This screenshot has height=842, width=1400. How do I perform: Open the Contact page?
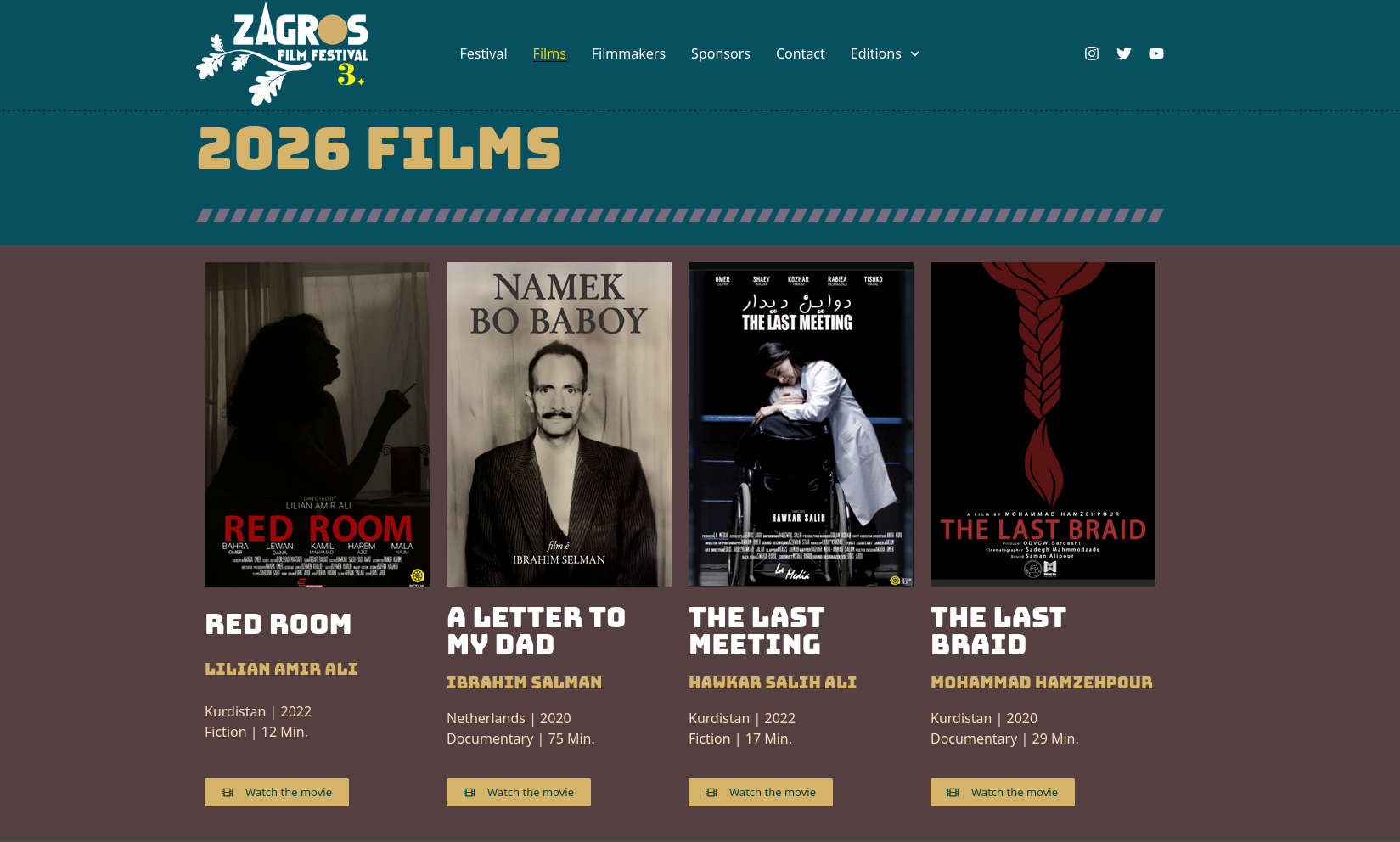(800, 53)
